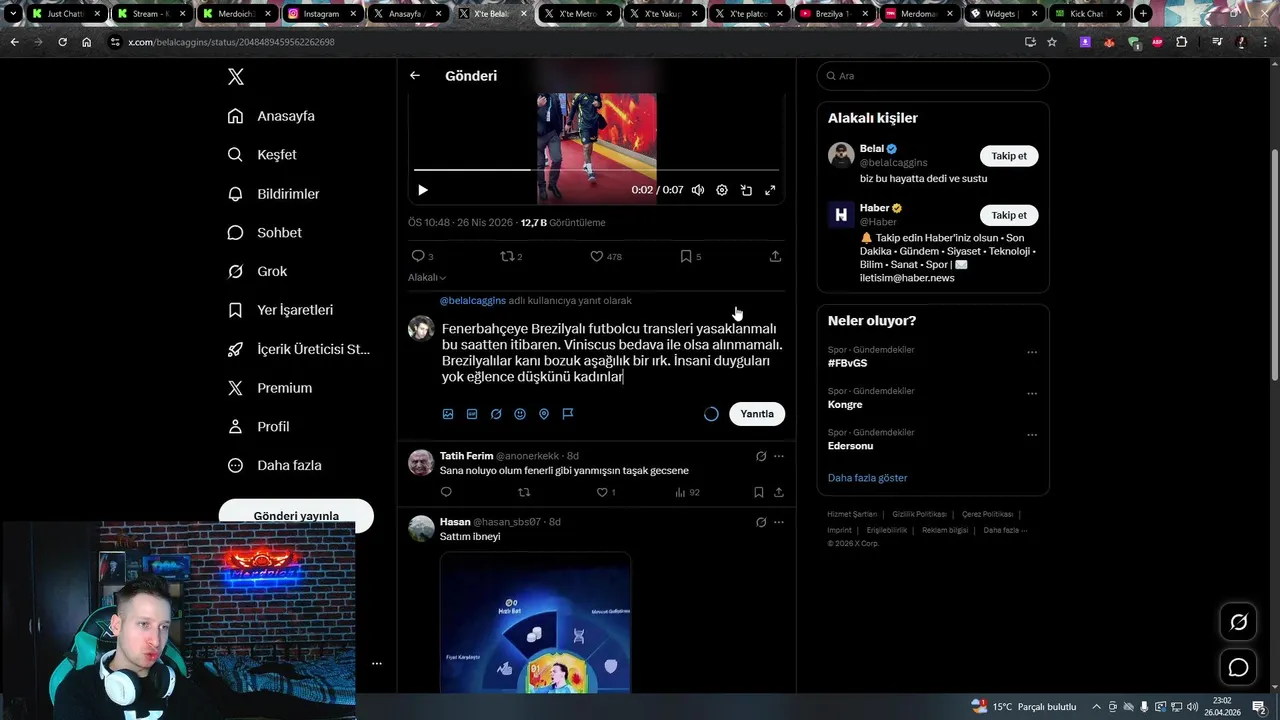Bookmark Tatih Ferim's comment
The image size is (1280, 720).
click(759, 492)
